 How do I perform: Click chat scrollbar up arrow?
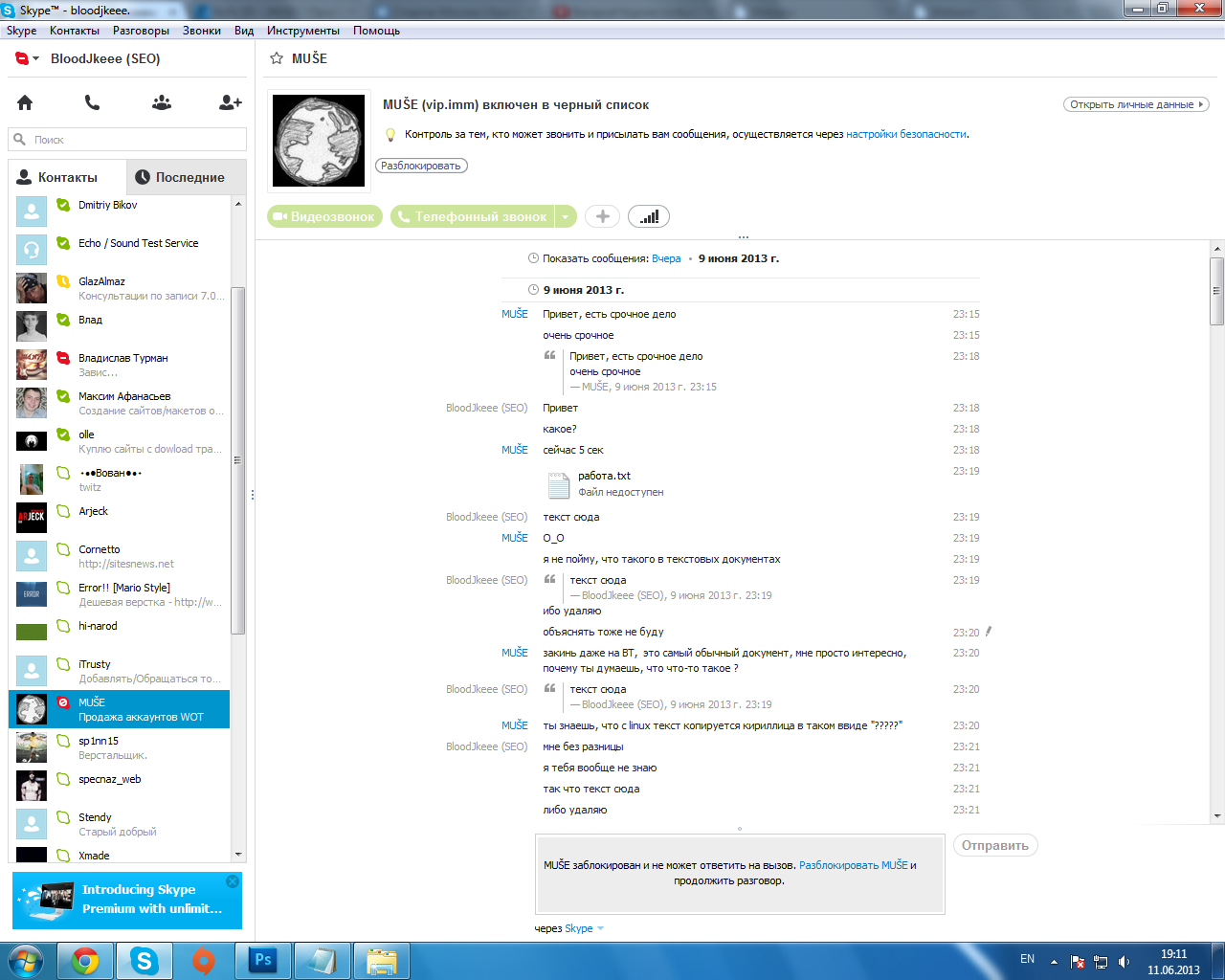coord(1217,249)
